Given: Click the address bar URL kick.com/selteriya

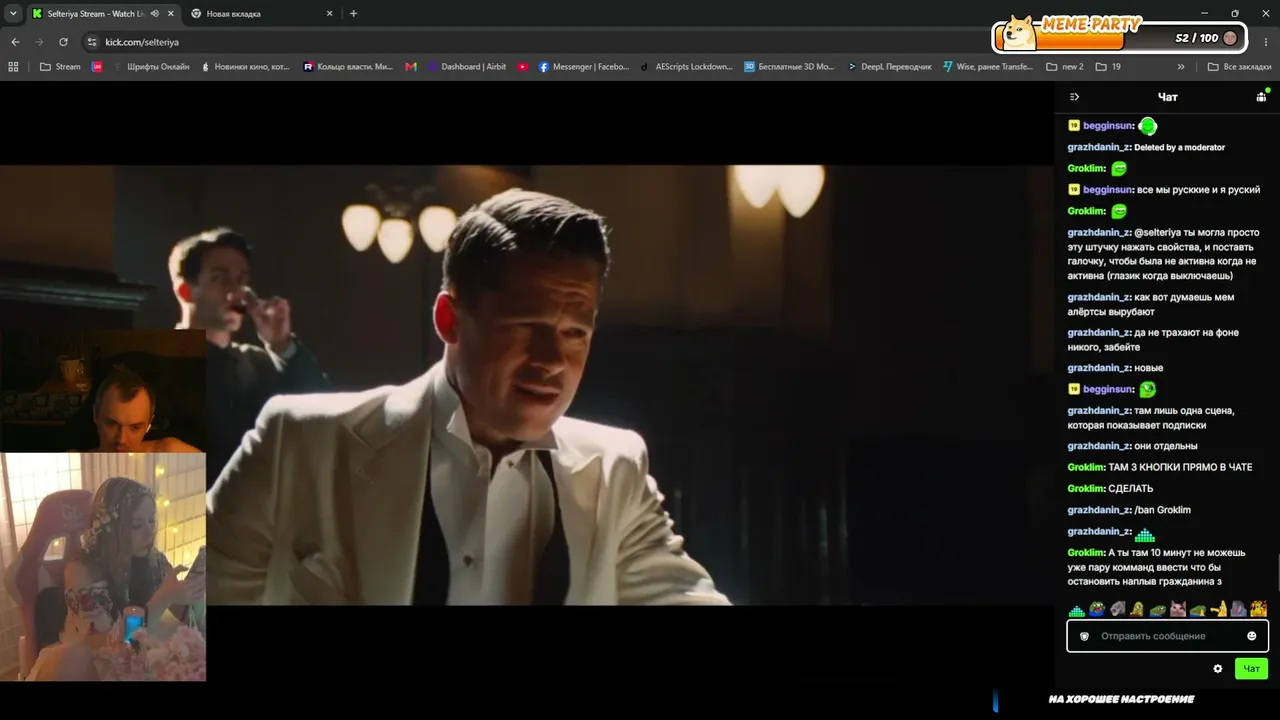Looking at the screenshot, I should point(142,42).
